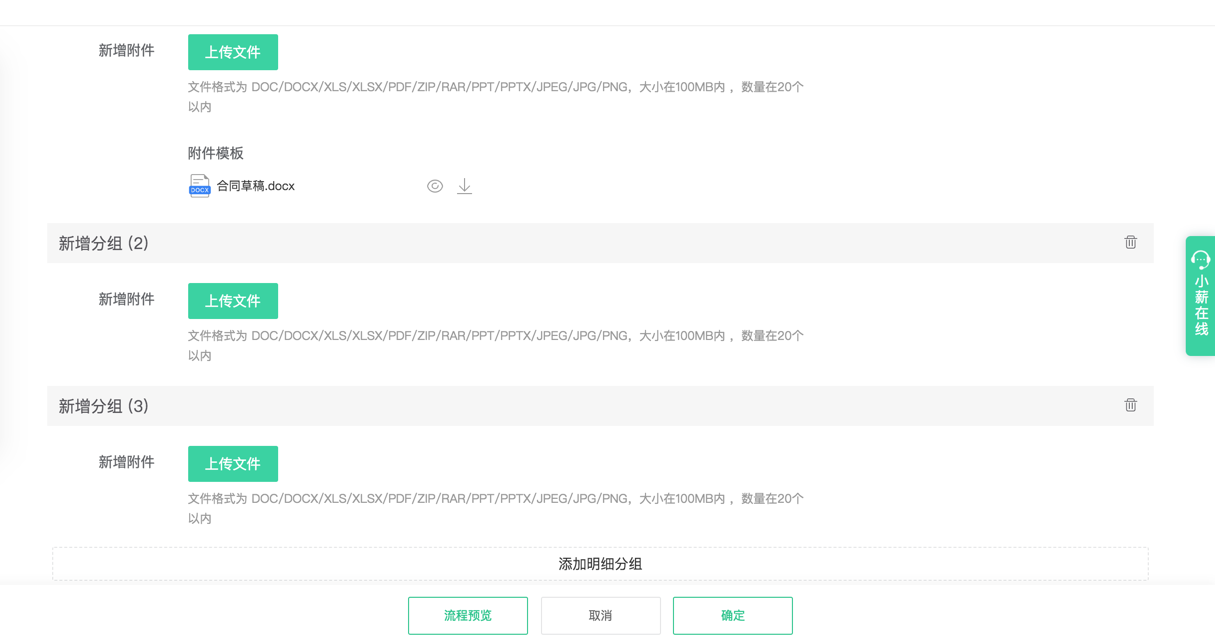Delete 新增分组 (2) using trash icon
The image size is (1215, 641).
(x=1130, y=243)
